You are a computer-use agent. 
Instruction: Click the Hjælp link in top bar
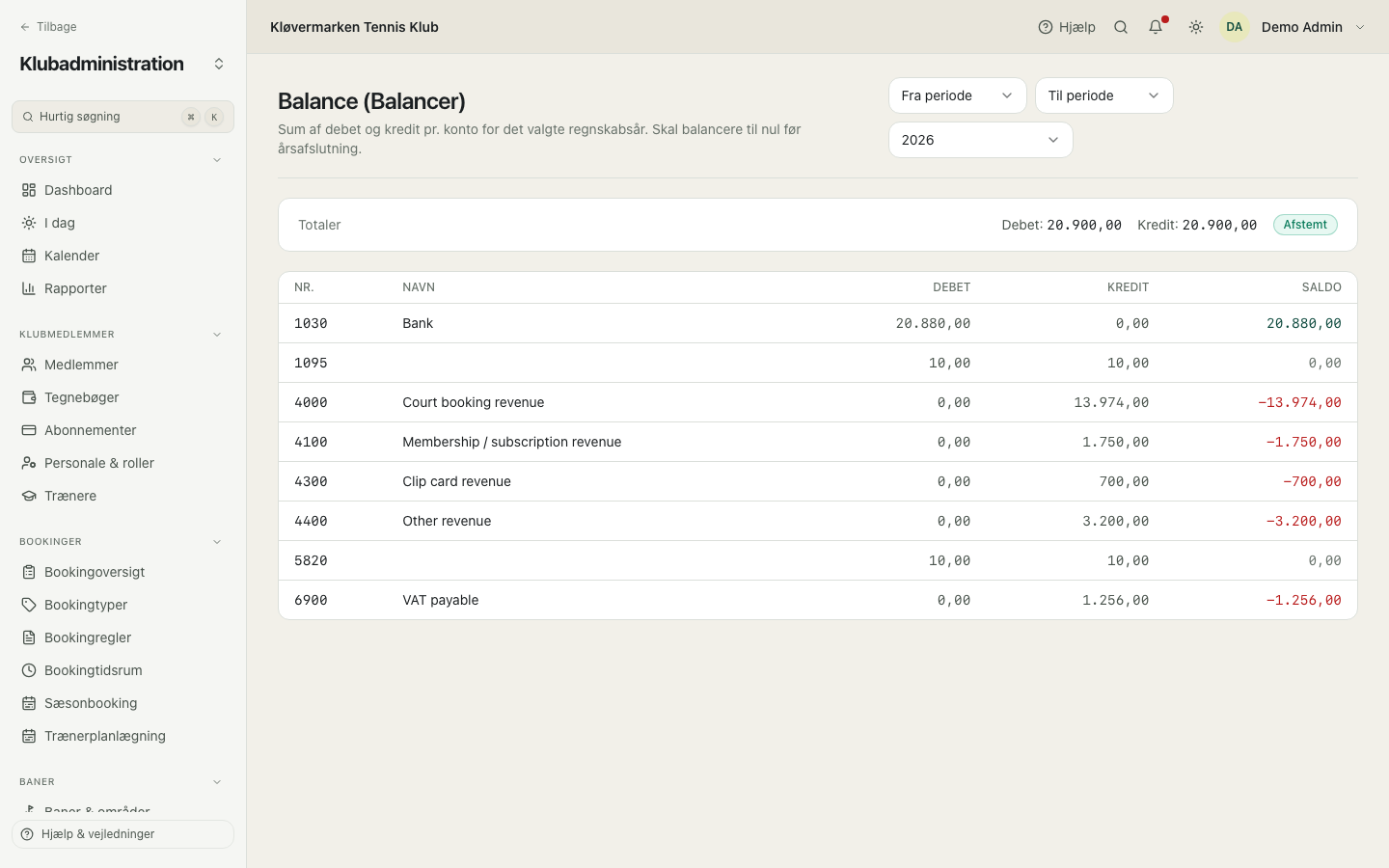[1067, 27]
